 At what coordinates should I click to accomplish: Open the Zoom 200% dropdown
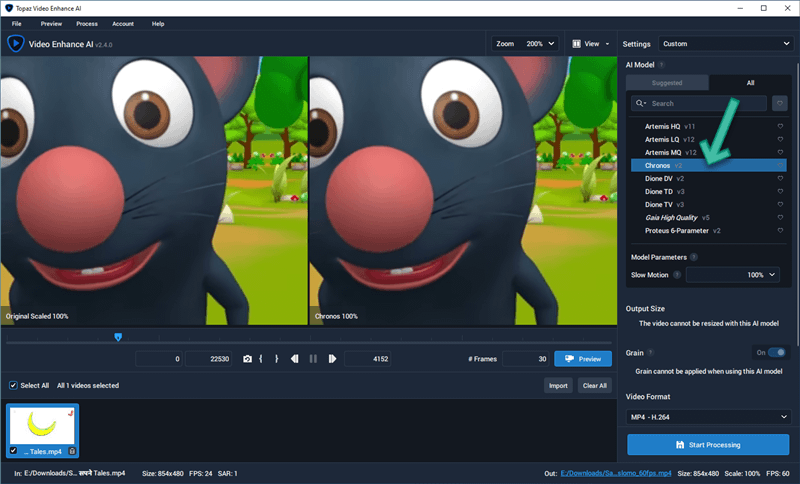524,44
